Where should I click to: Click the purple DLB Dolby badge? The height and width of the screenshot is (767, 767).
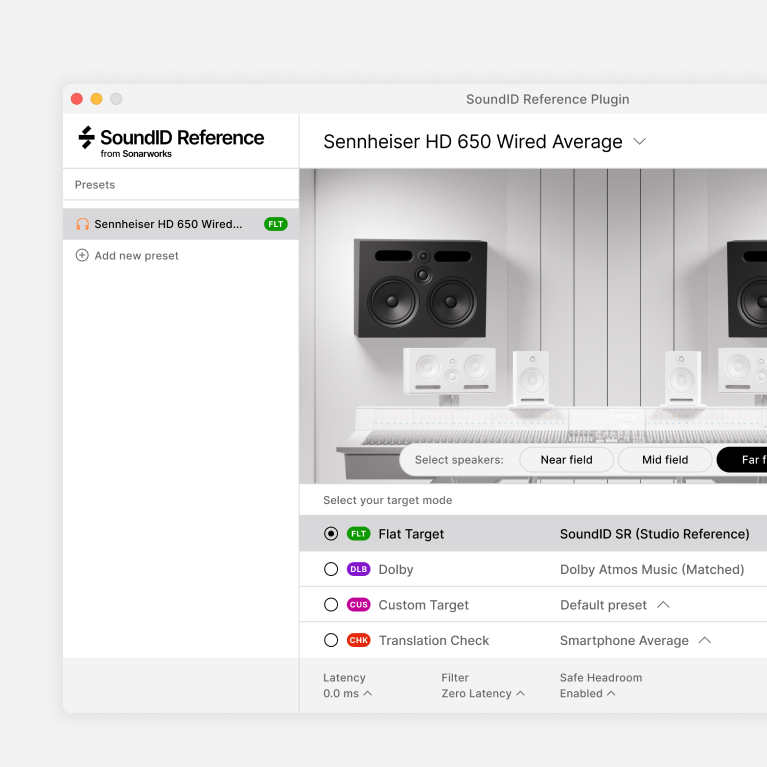pyautogui.click(x=358, y=570)
